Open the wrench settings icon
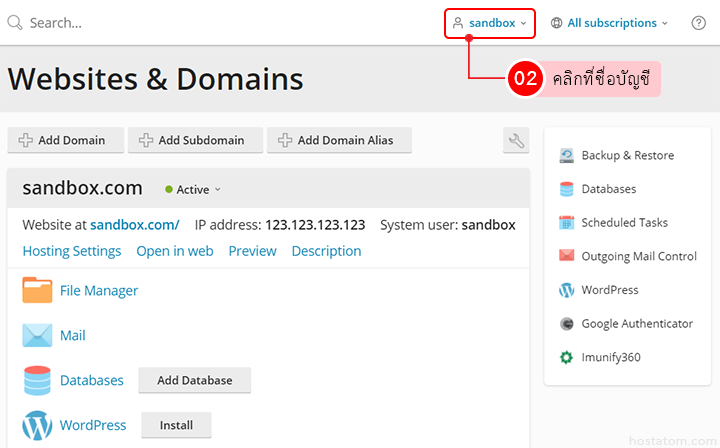This screenshot has width=720, height=448. [516, 141]
